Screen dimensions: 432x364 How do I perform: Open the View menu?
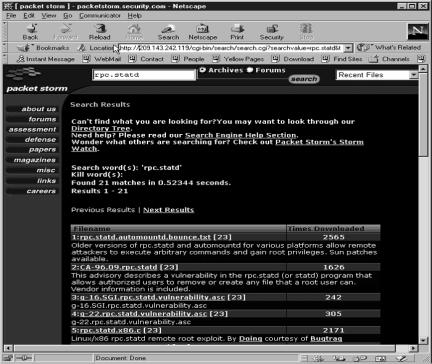click(x=49, y=16)
